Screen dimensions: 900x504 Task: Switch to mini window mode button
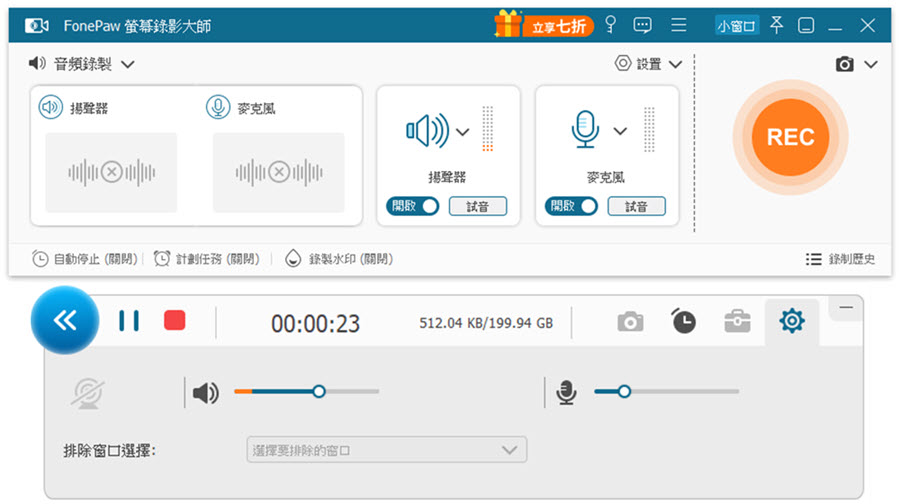point(736,25)
